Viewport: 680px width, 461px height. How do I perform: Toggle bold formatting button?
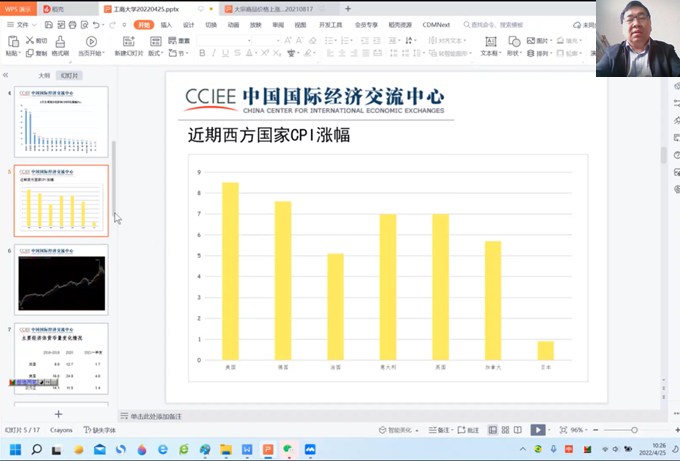202,53
